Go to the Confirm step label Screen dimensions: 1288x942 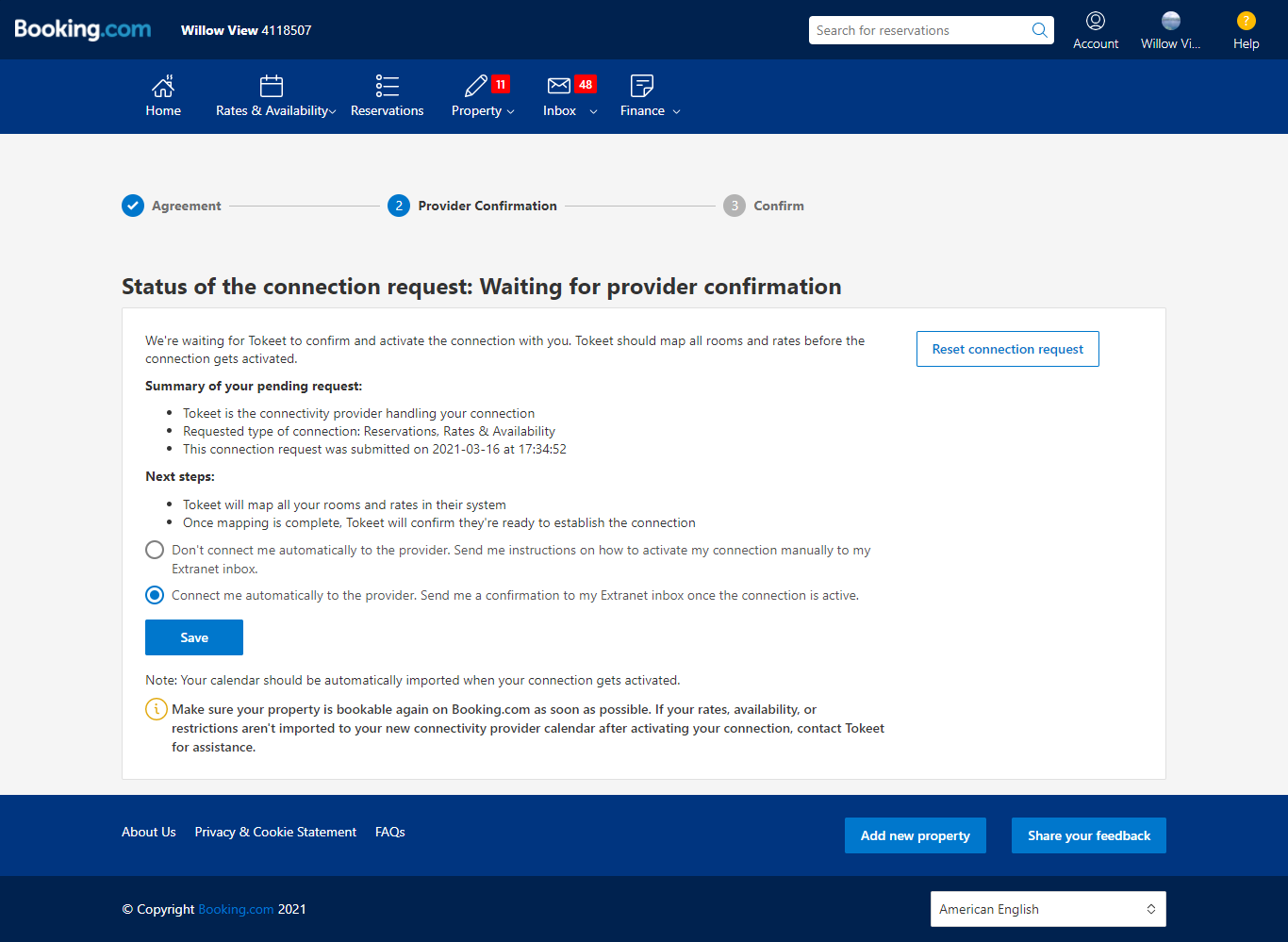click(x=779, y=206)
